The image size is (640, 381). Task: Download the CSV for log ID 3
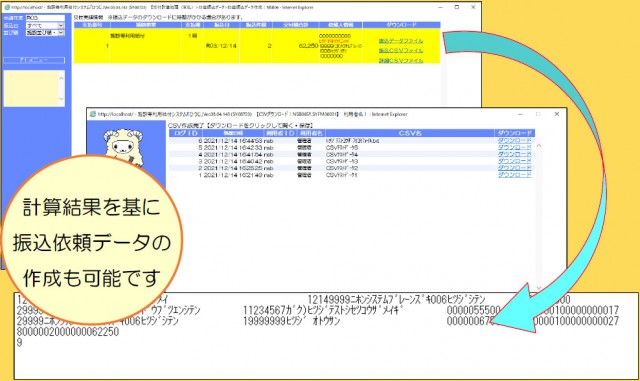(x=515, y=161)
